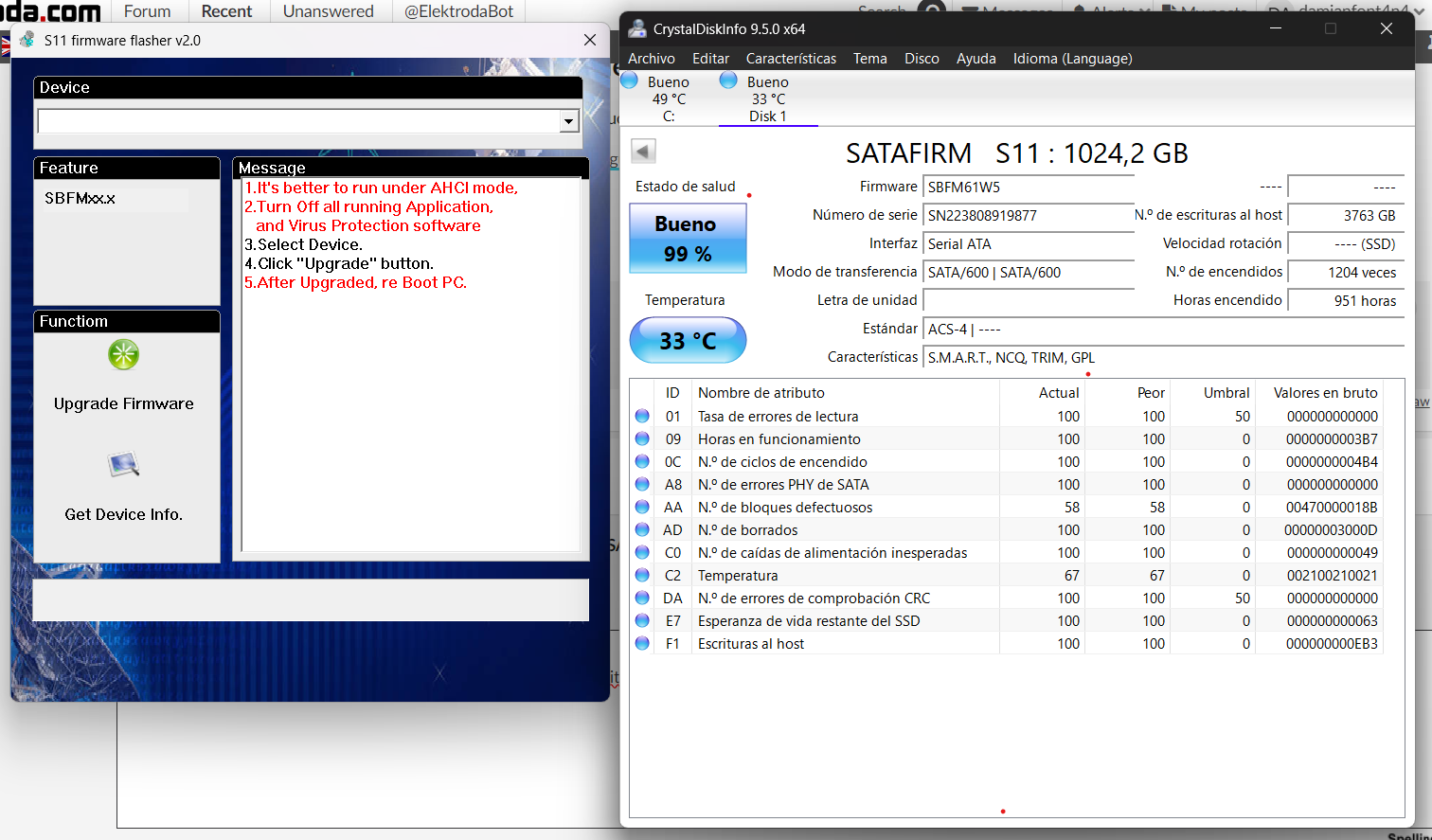This screenshot has height=840, width=1432.
Task: Click the C: drive blue status circle
Action: point(629,80)
